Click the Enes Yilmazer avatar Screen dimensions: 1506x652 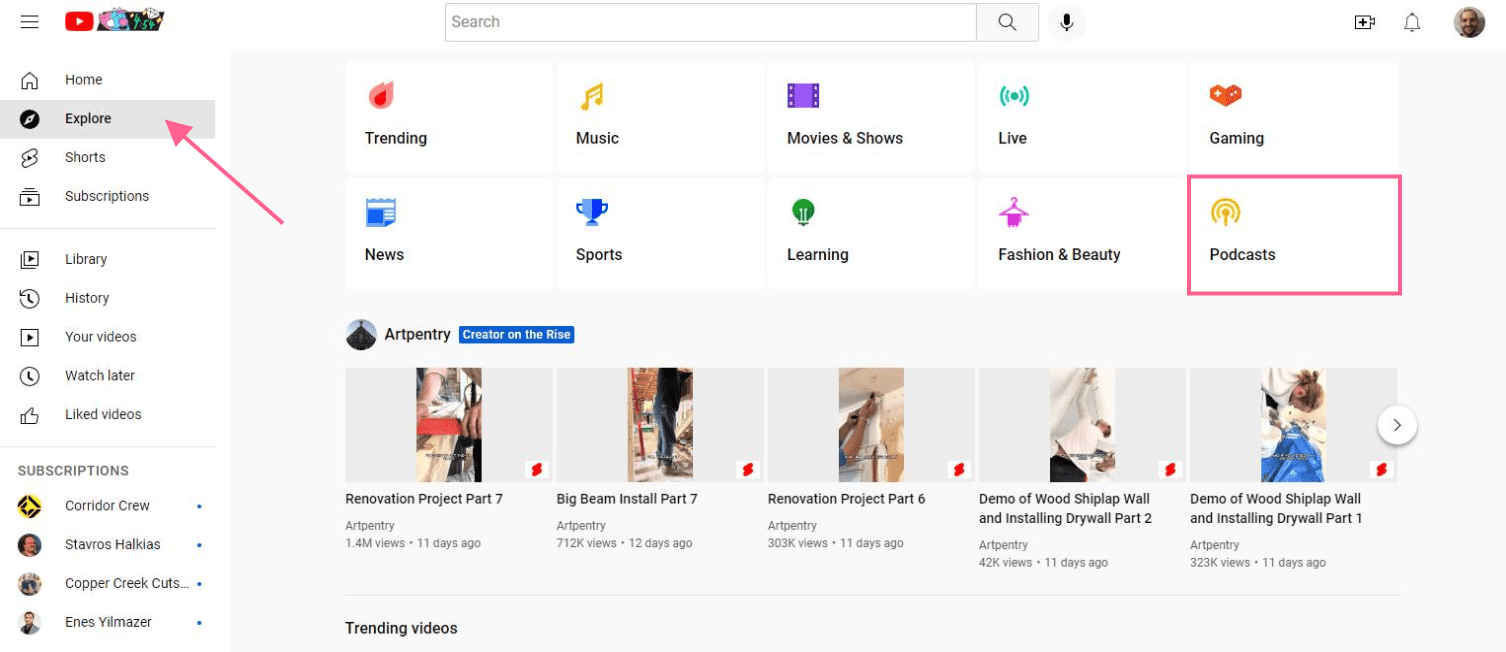[30, 623]
